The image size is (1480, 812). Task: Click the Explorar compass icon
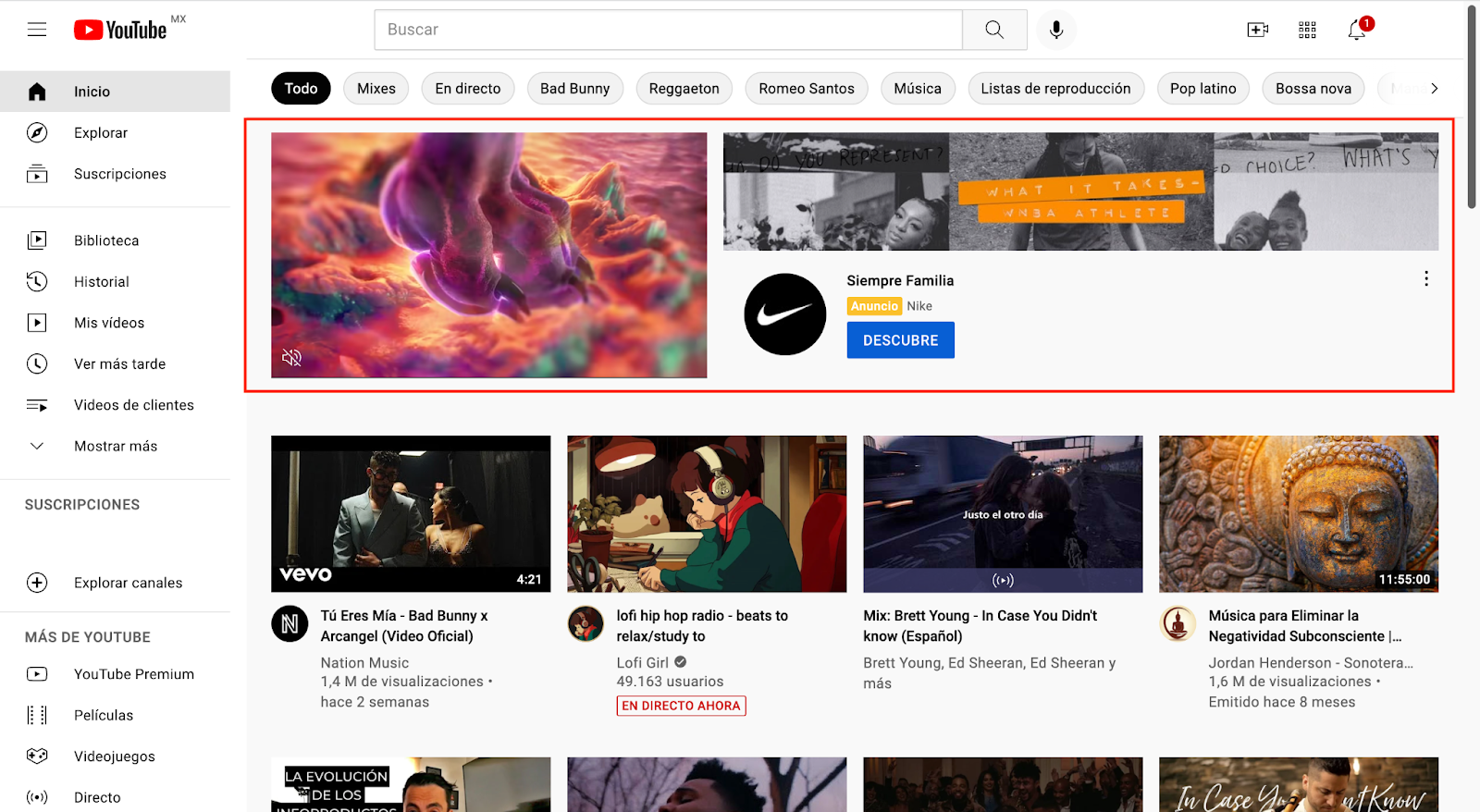(x=37, y=132)
